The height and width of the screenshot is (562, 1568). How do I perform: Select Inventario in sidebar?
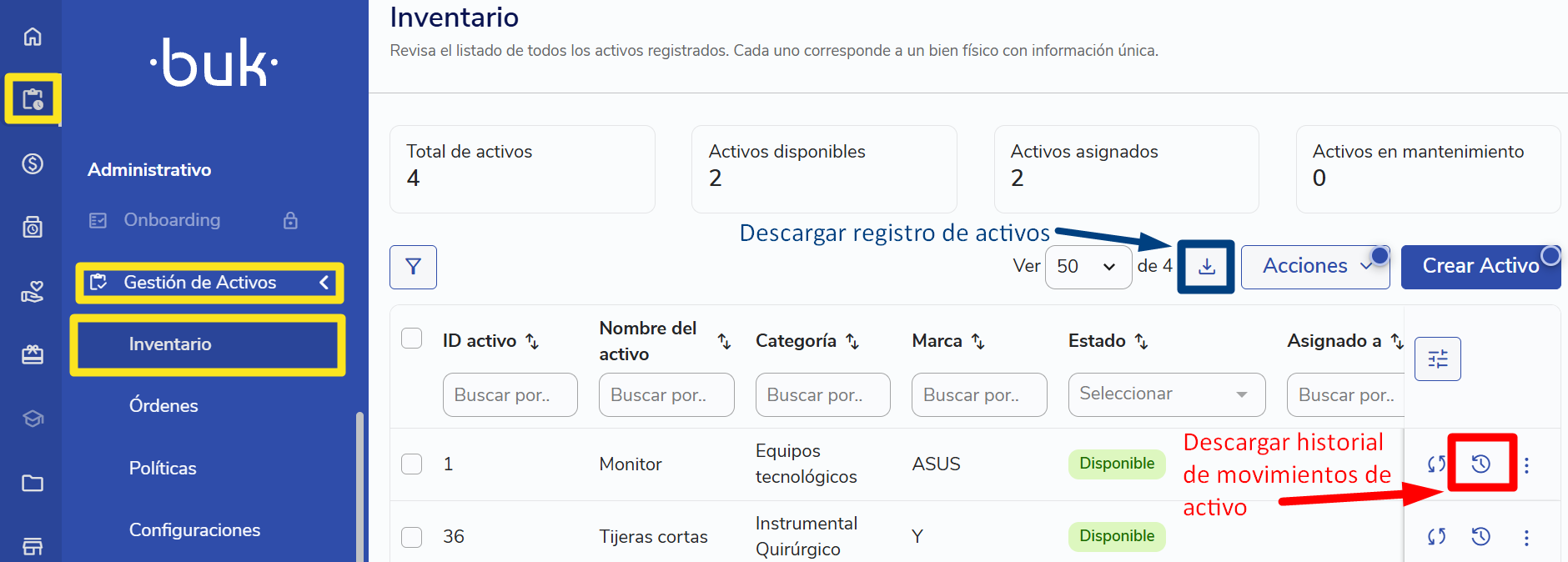coord(208,344)
